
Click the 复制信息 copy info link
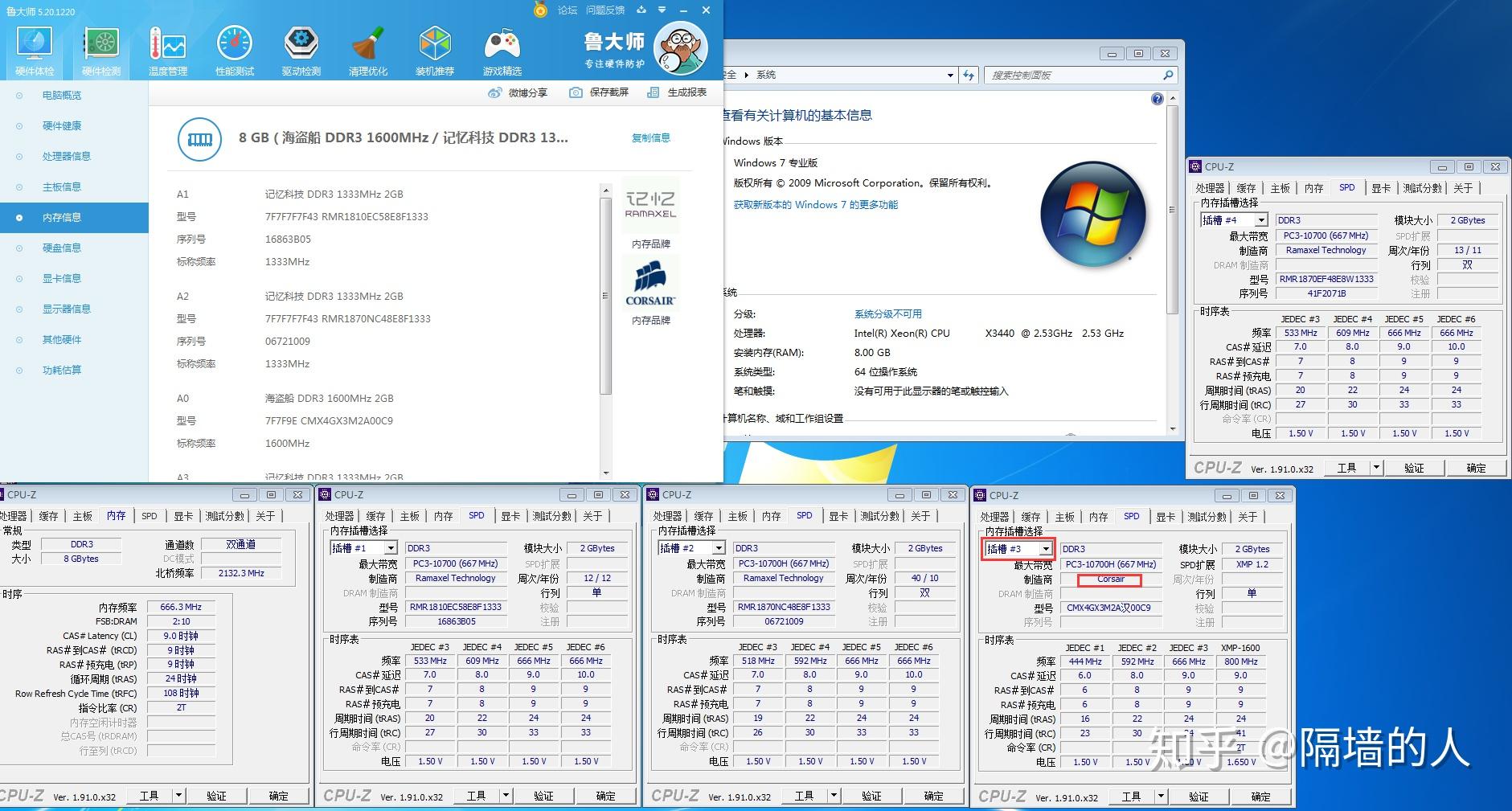click(650, 137)
